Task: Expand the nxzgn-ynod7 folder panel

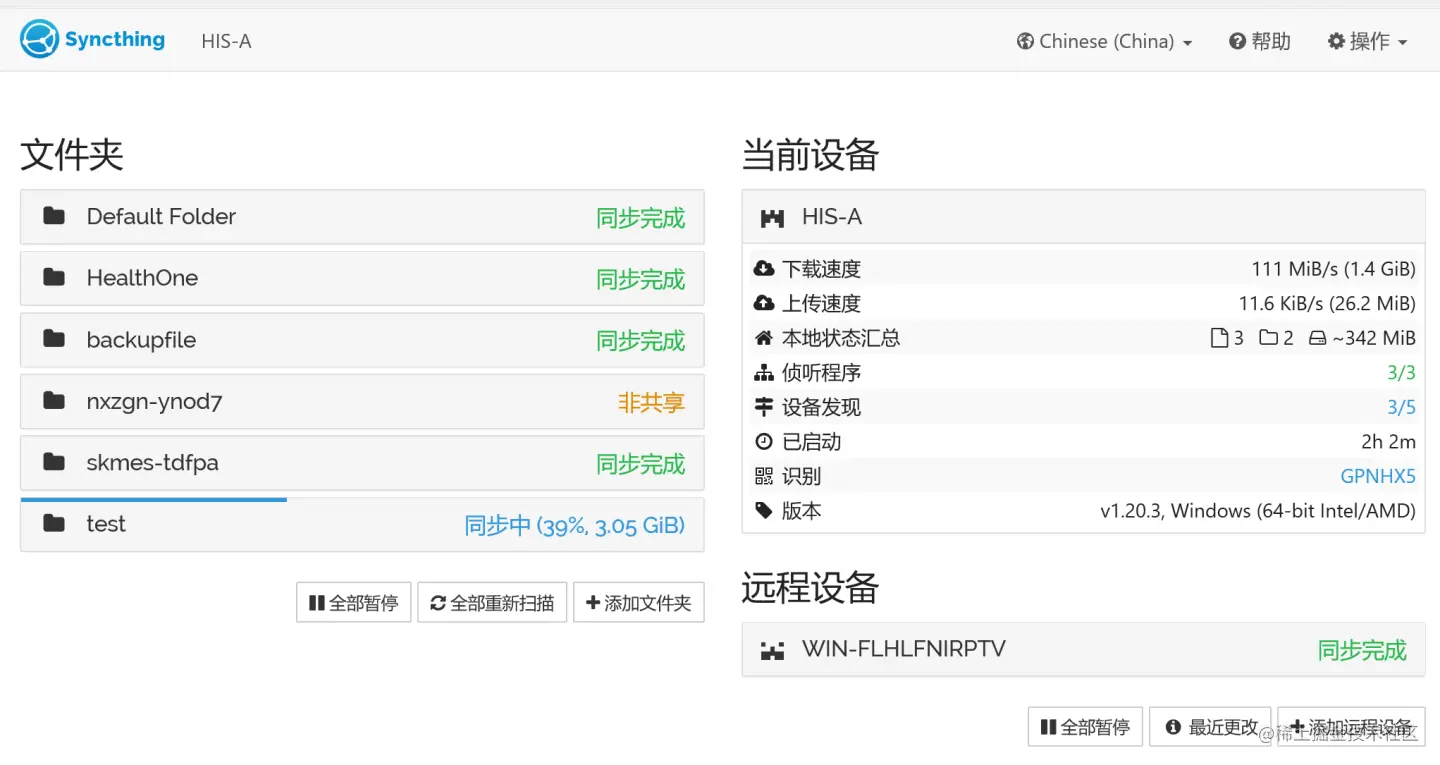Action: tap(362, 401)
